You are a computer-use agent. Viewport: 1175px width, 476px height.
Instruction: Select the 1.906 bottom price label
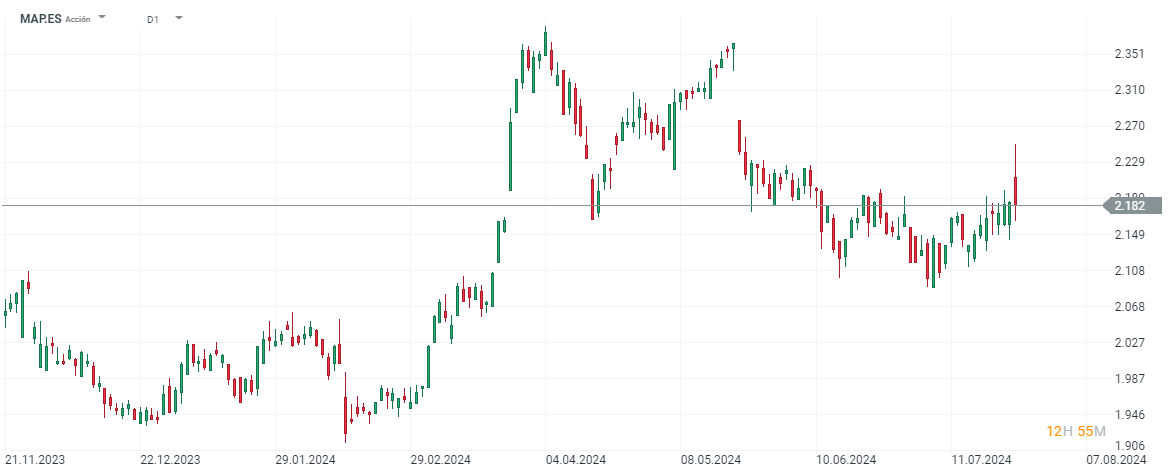[1130, 446]
